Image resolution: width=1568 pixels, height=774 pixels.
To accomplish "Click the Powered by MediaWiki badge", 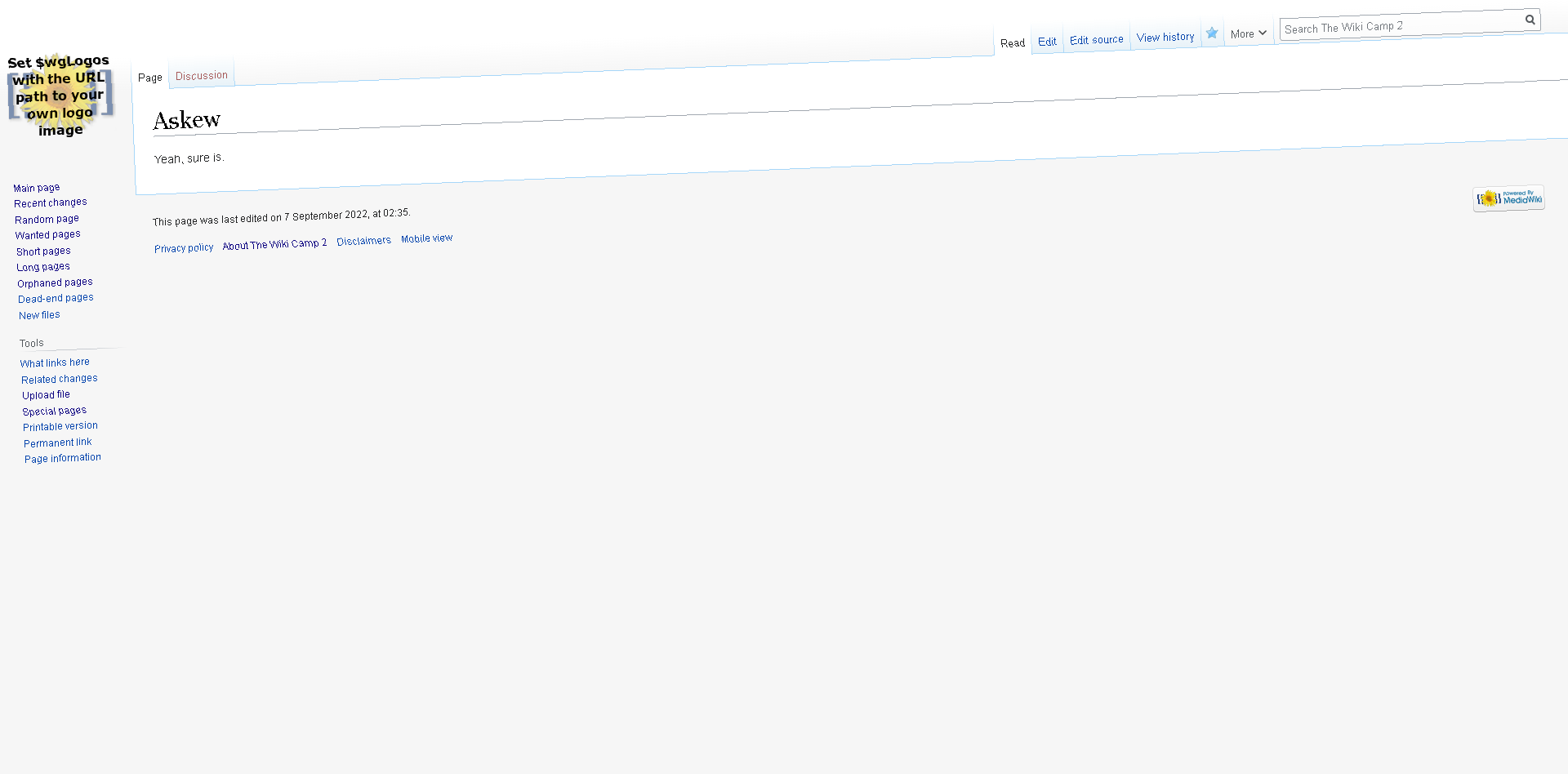I will 1508,198.
